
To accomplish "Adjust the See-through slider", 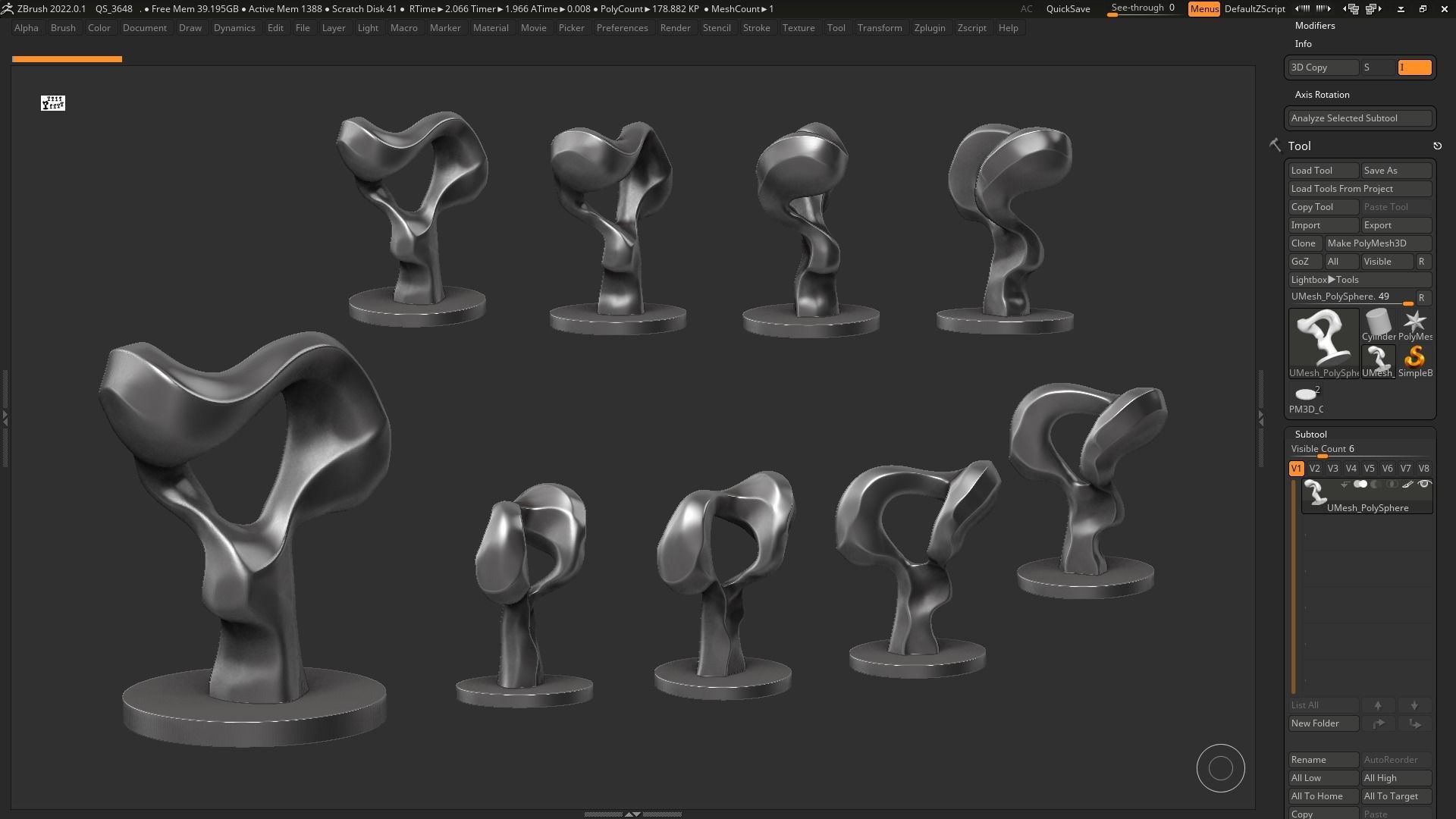I will coord(1144,9).
